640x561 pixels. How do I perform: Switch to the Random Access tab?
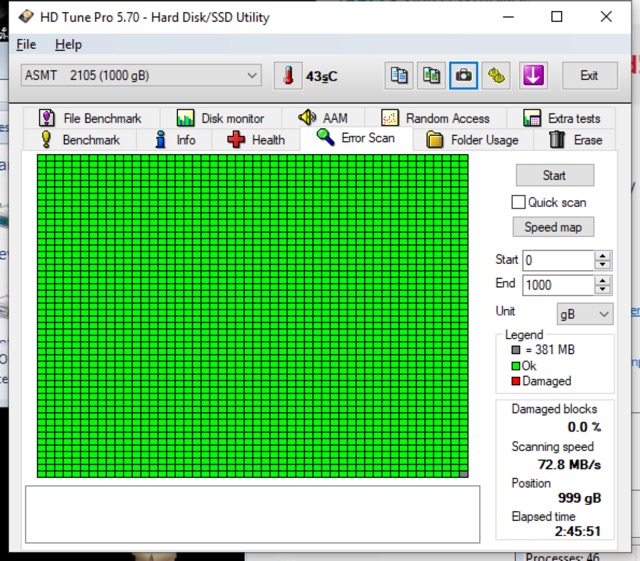435,118
